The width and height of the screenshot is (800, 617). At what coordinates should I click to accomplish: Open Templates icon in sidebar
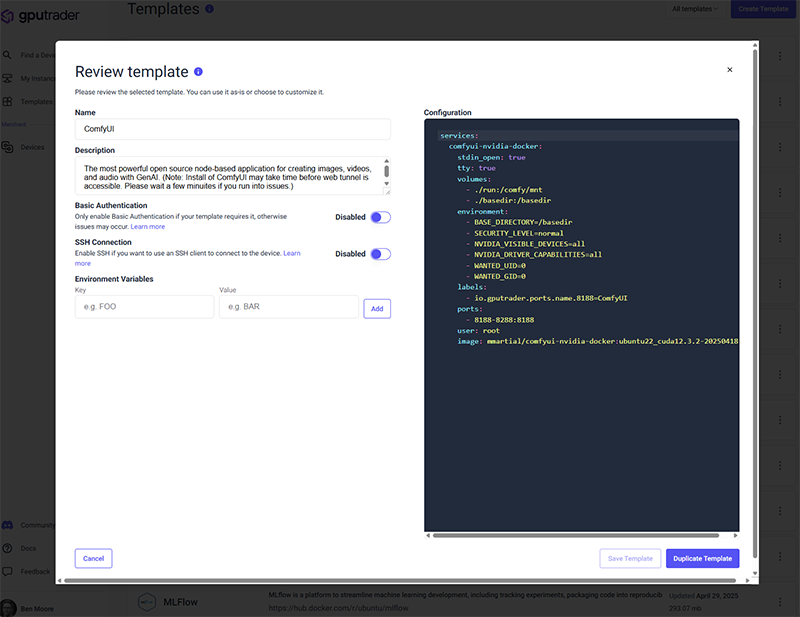click(7, 102)
